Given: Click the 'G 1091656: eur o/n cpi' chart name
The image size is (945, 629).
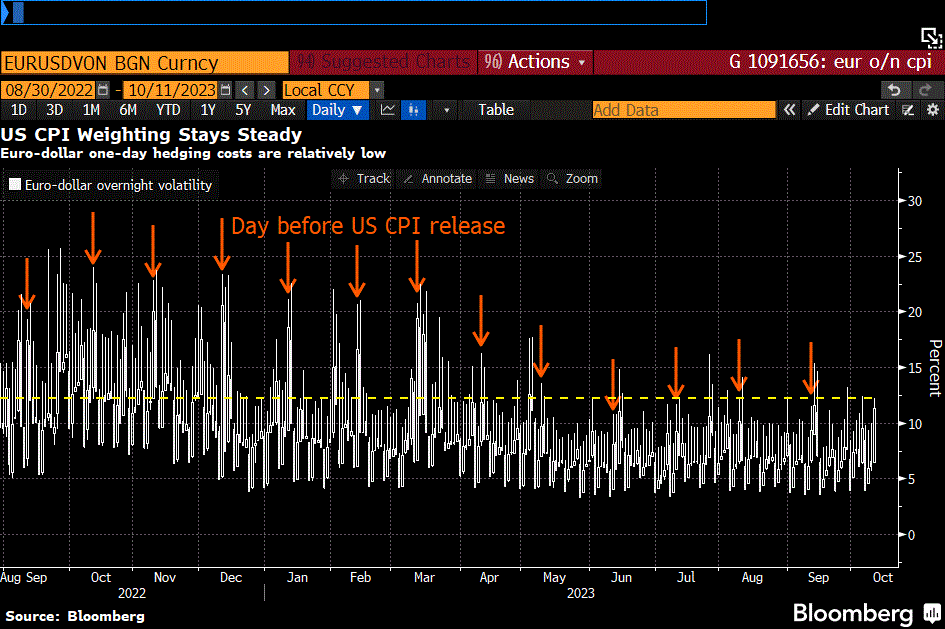Looking at the screenshot, I should pyautogui.click(x=830, y=62).
